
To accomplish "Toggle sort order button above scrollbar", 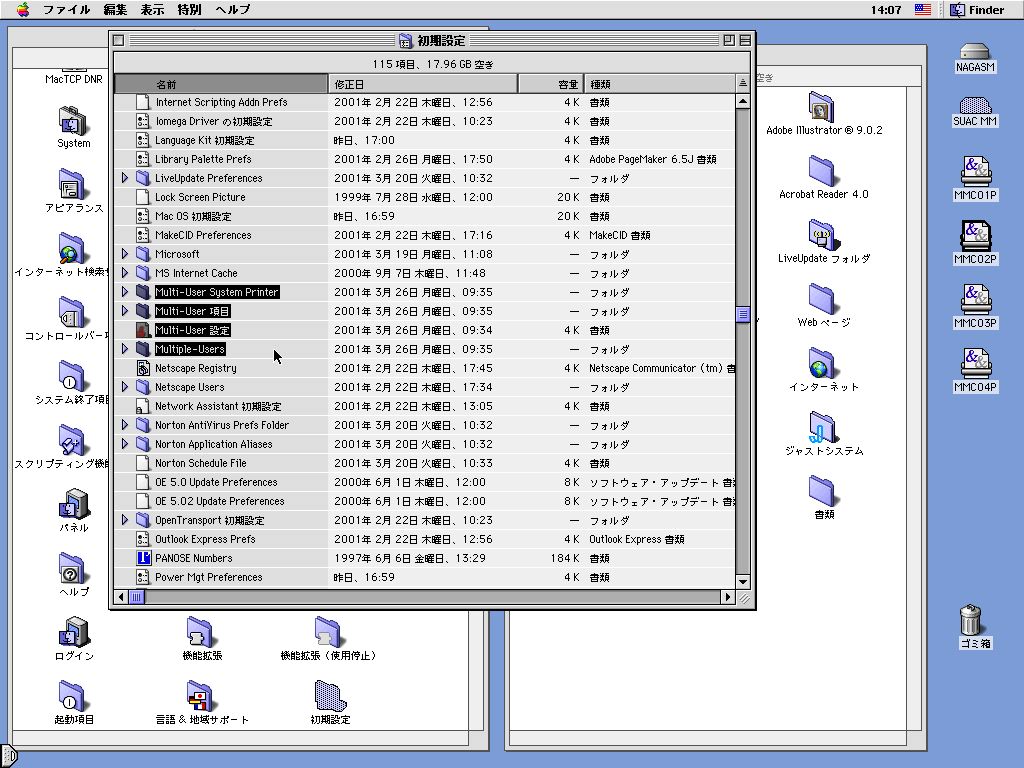I will [743, 84].
